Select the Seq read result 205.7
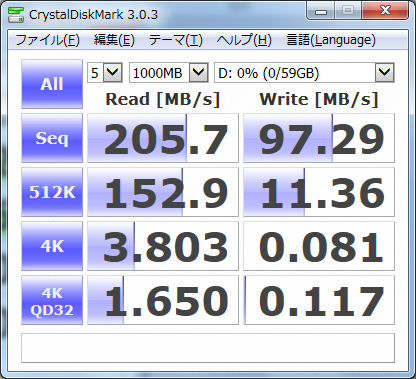Screen dimensions: 416x379 pos(163,138)
